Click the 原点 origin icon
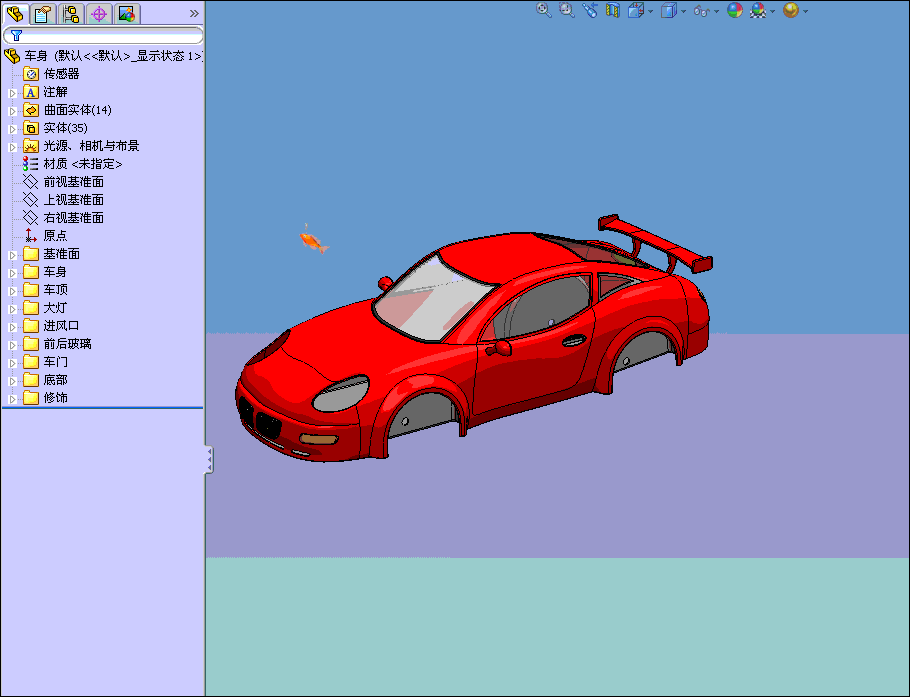The width and height of the screenshot is (910, 697). click(31, 236)
